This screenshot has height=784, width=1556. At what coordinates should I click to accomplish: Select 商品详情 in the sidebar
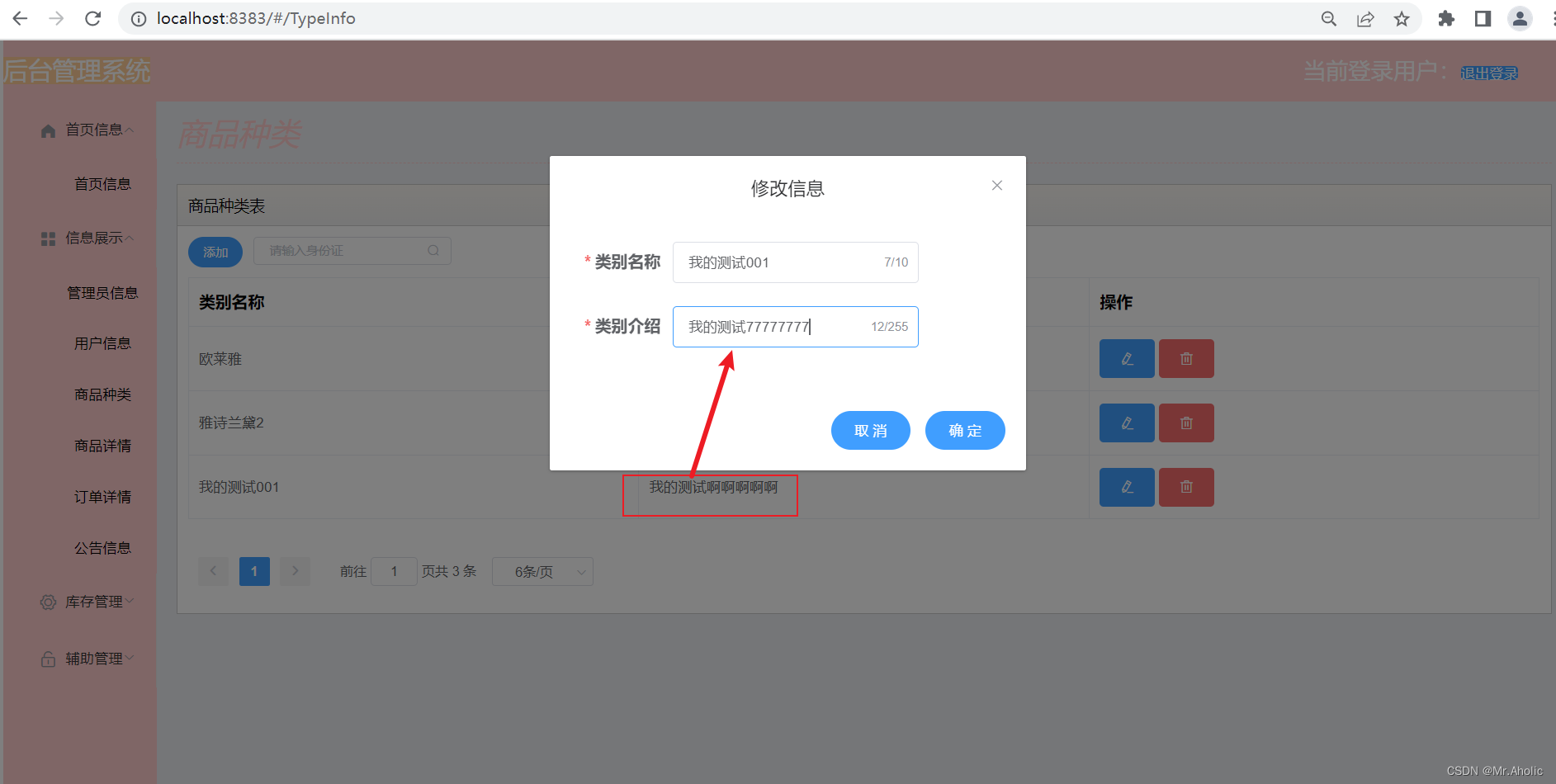(x=102, y=446)
